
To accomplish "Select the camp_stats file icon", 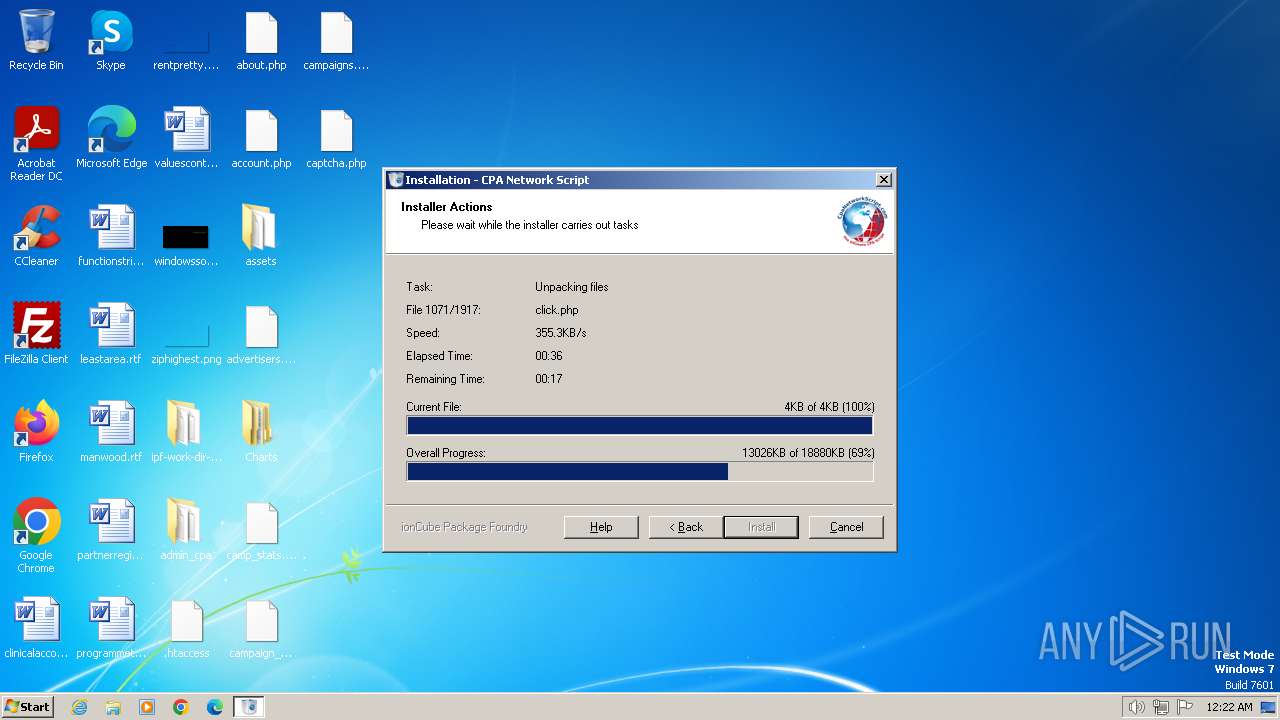I will tap(261, 530).
